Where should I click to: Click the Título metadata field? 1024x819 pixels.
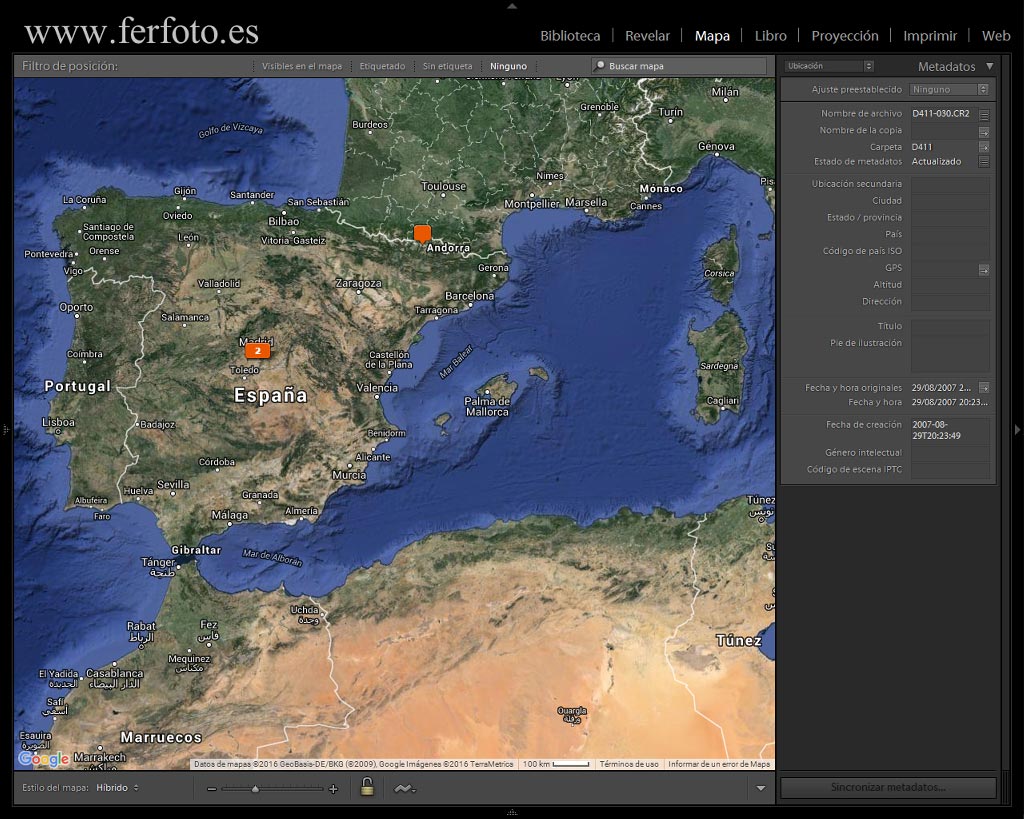coord(950,327)
